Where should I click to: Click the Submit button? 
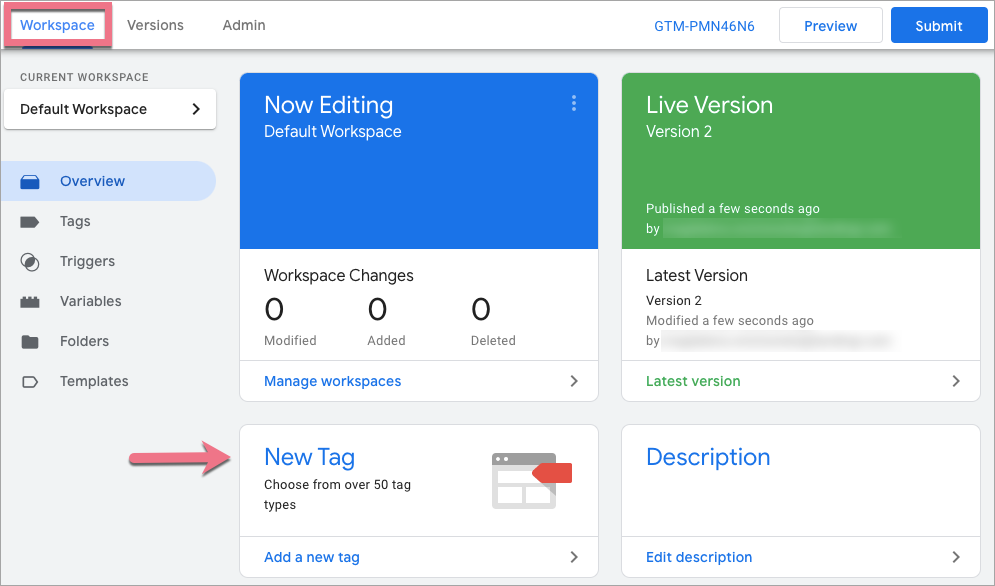(938, 25)
